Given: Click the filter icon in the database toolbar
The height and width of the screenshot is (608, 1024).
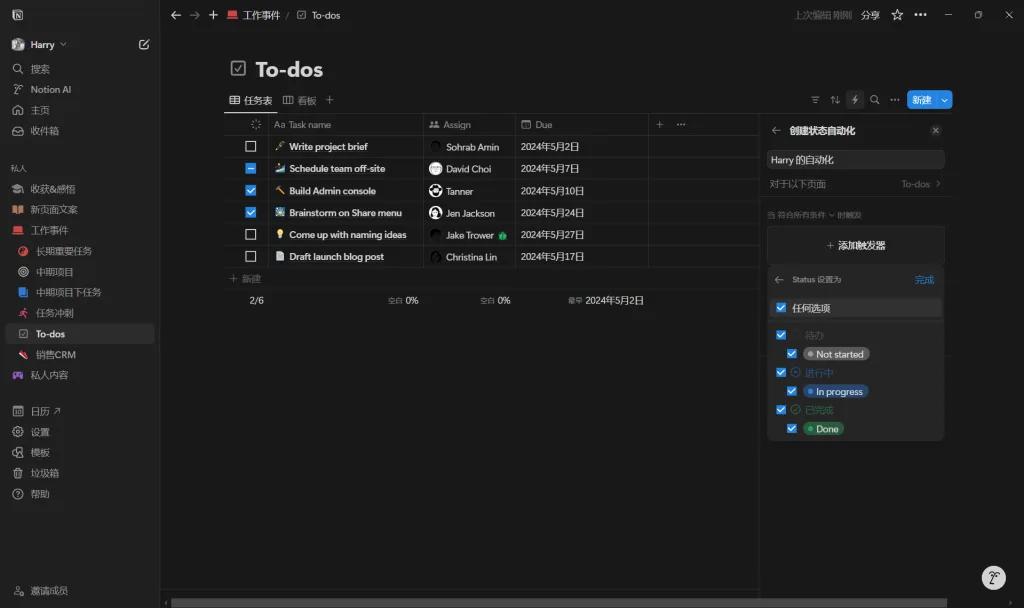Looking at the screenshot, I should coord(815,100).
